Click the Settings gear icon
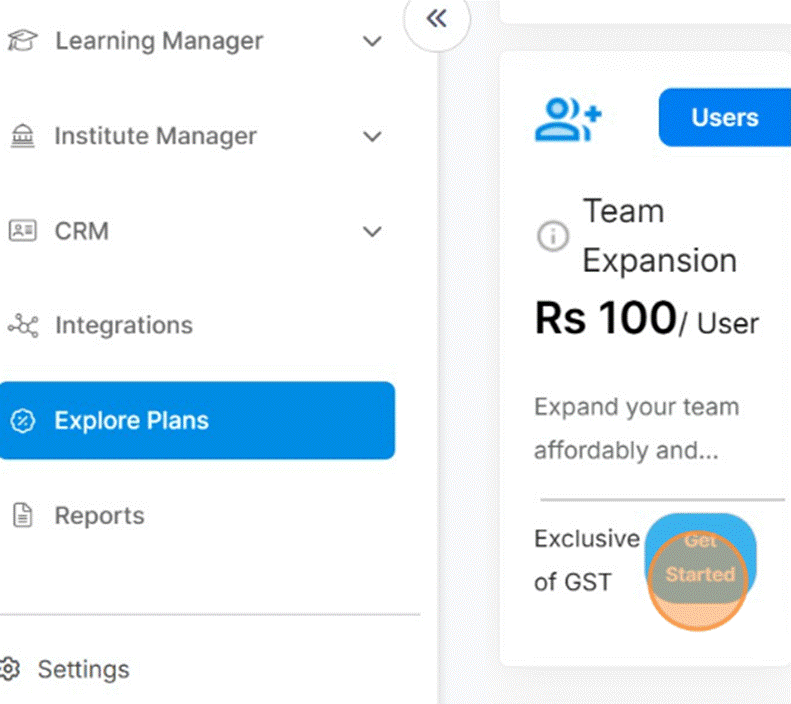 pos(9,668)
